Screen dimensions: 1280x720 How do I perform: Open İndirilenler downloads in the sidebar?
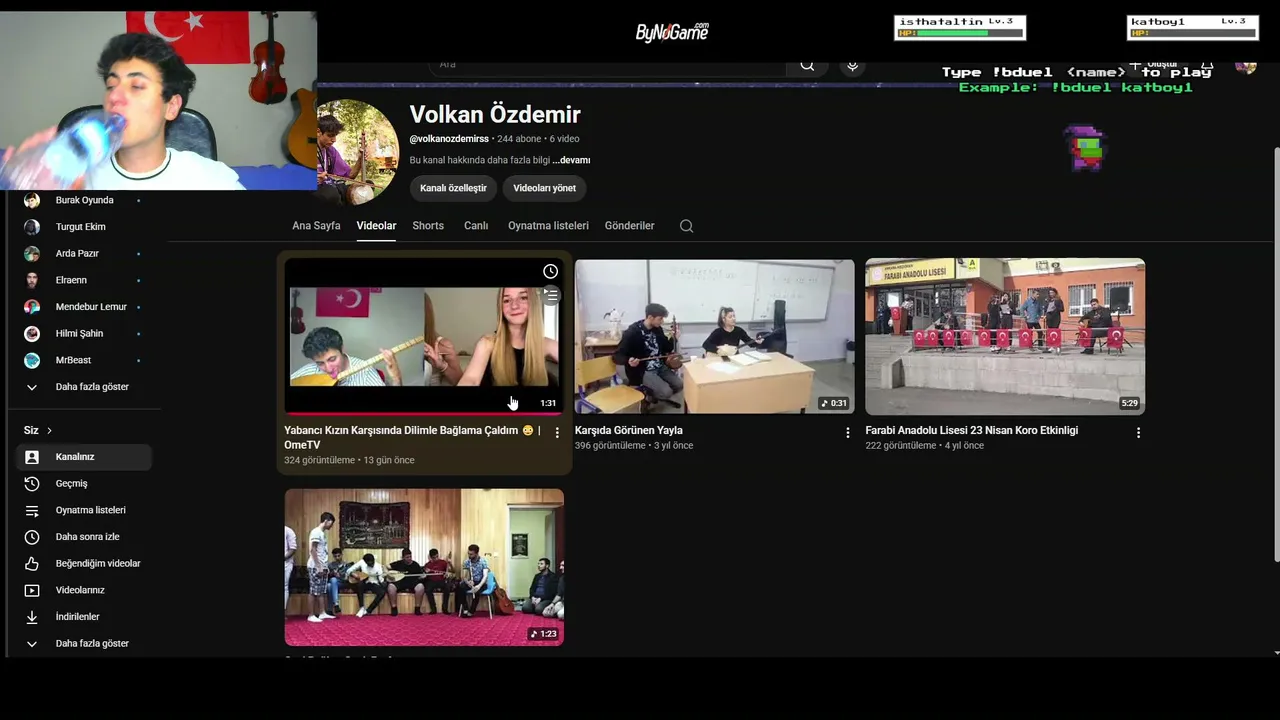pos(84,617)
